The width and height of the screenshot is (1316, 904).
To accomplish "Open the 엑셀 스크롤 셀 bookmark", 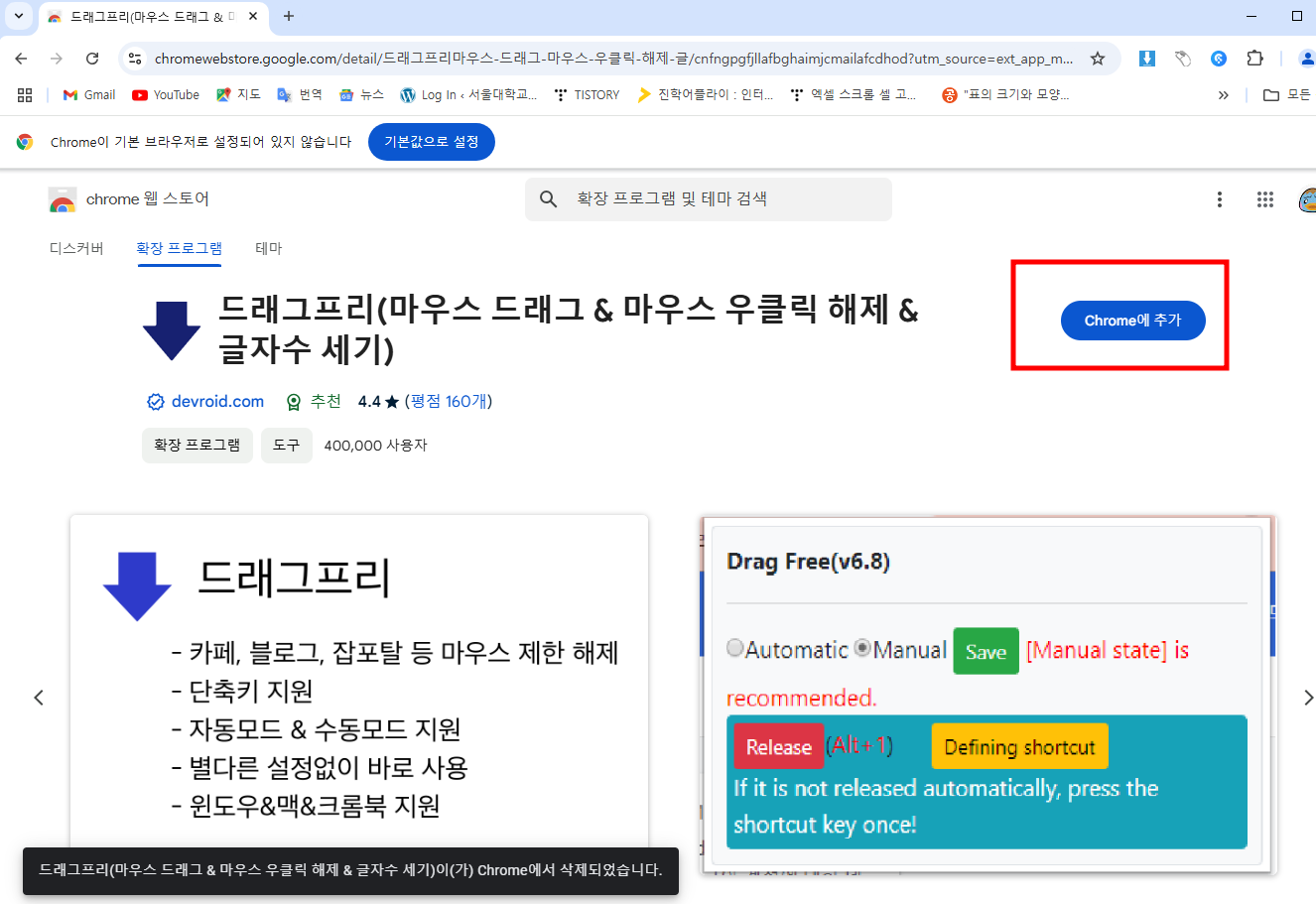I will [854, 95].
